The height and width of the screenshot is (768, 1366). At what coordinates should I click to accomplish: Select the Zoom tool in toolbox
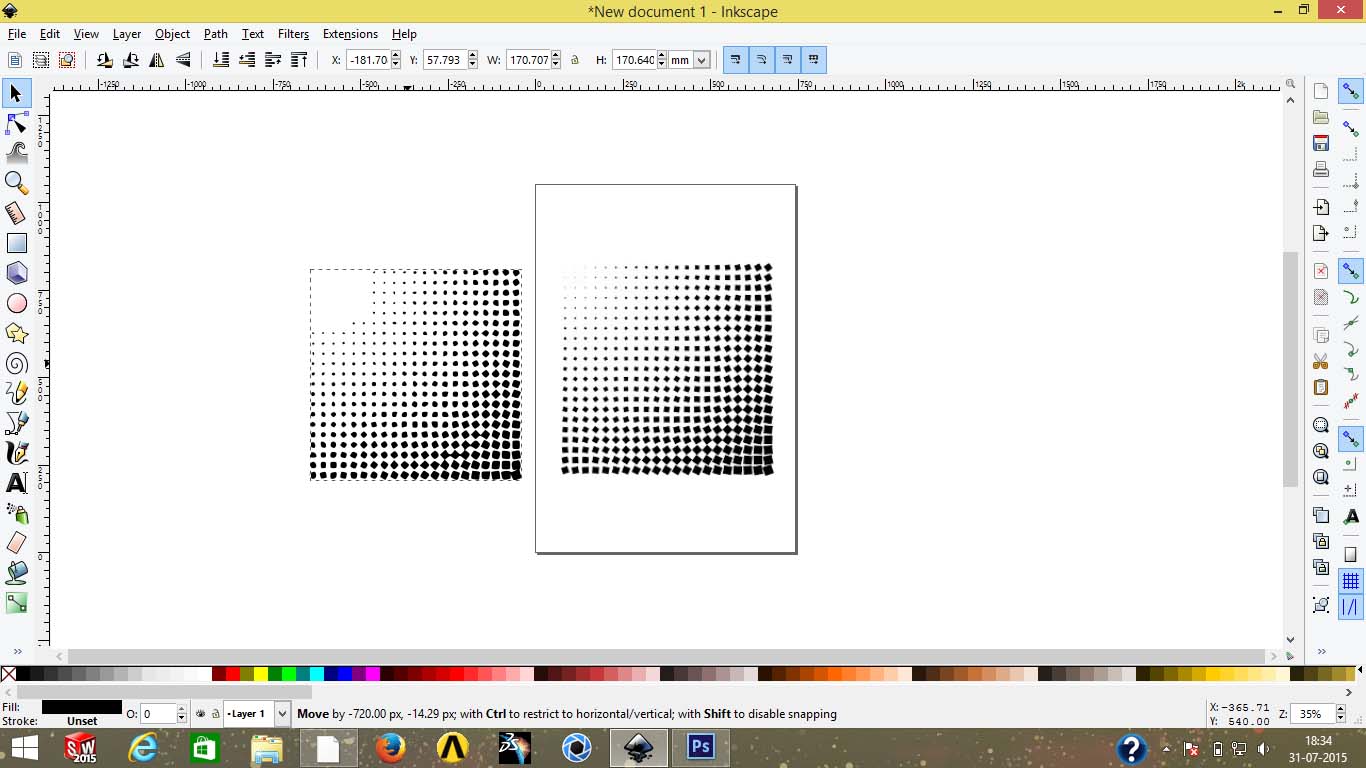16,183
